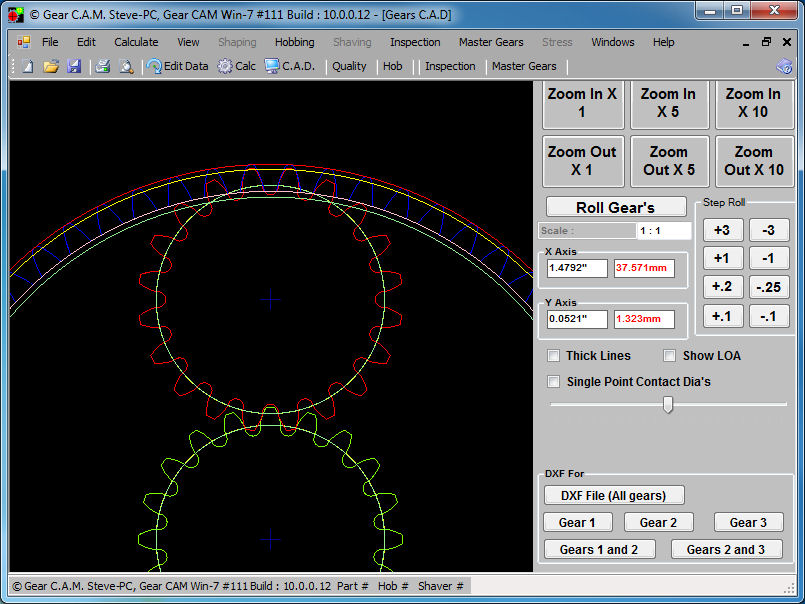Restore down the Gears C.A.D child window

point(766,42)
